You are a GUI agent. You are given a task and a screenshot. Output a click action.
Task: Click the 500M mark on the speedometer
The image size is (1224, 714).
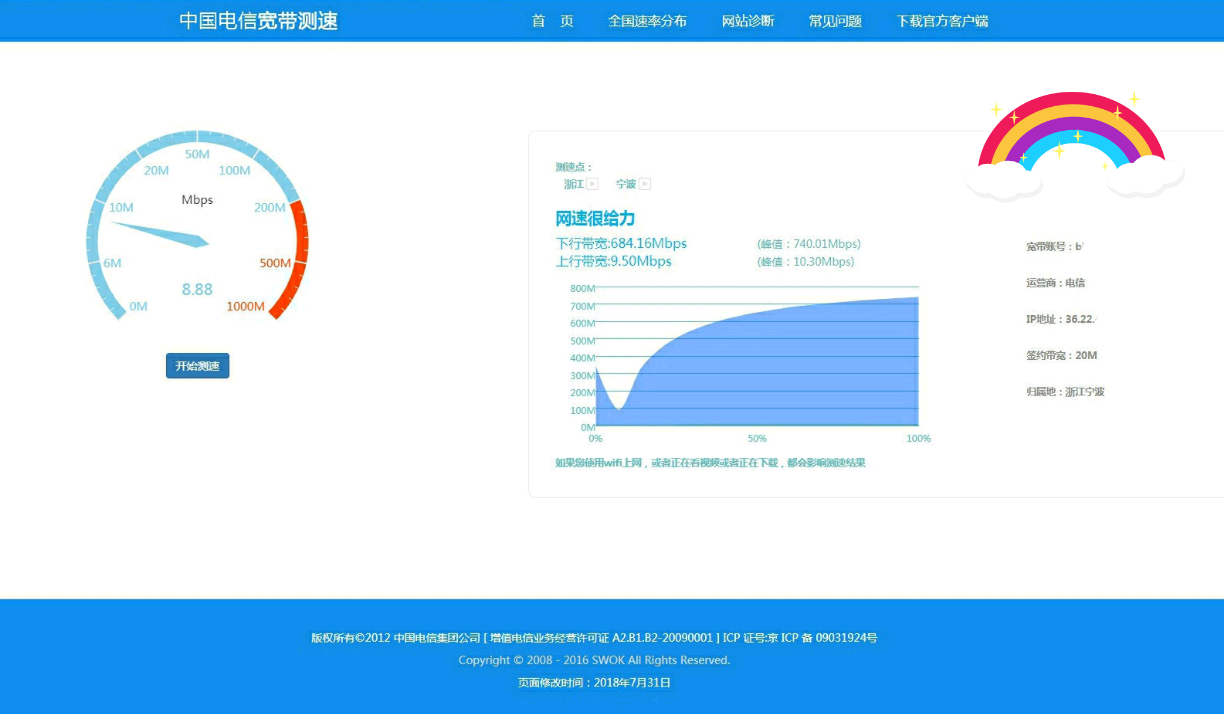pos(275,263)
